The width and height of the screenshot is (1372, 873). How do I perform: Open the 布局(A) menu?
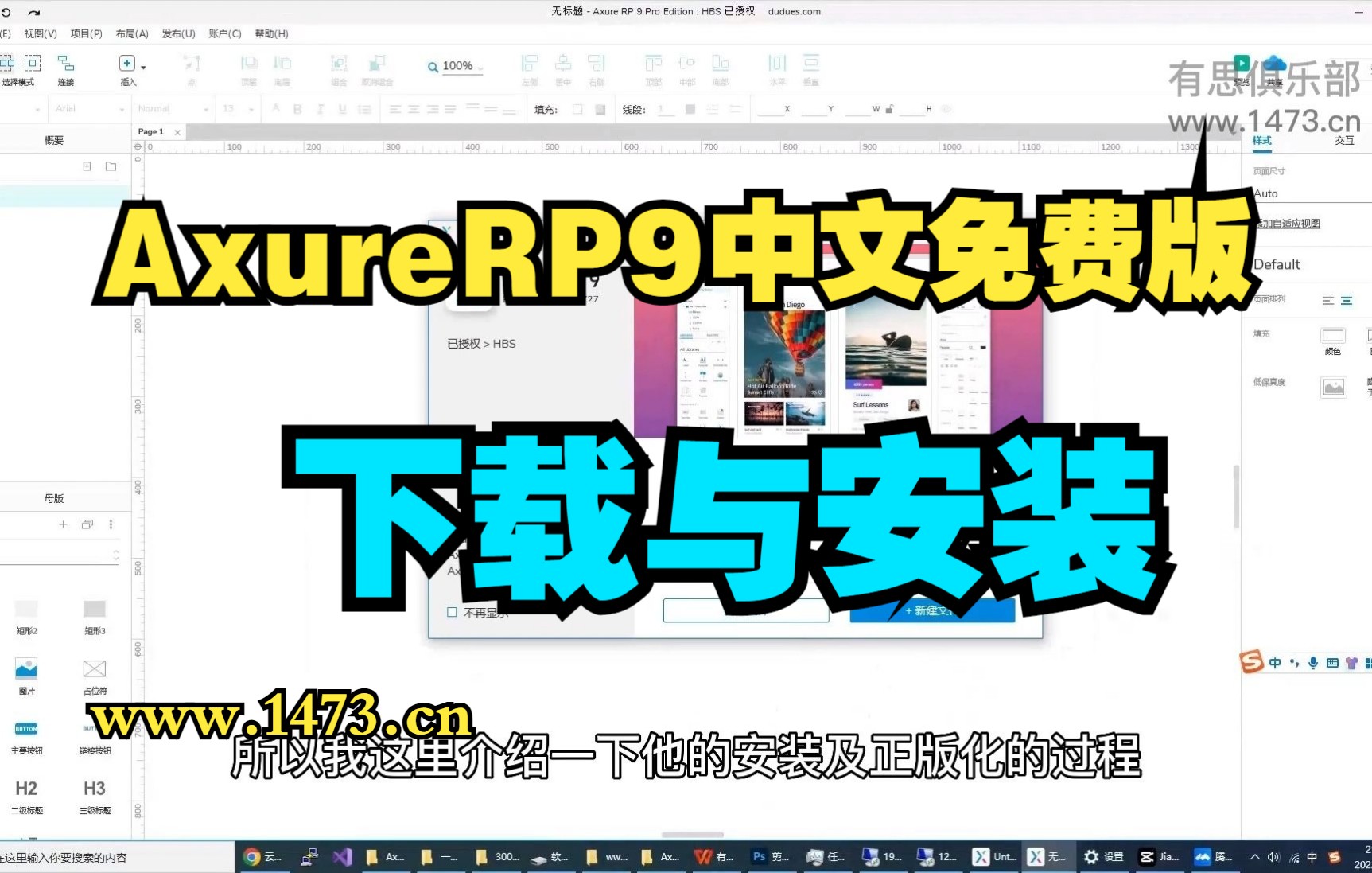tap(132, 33)
